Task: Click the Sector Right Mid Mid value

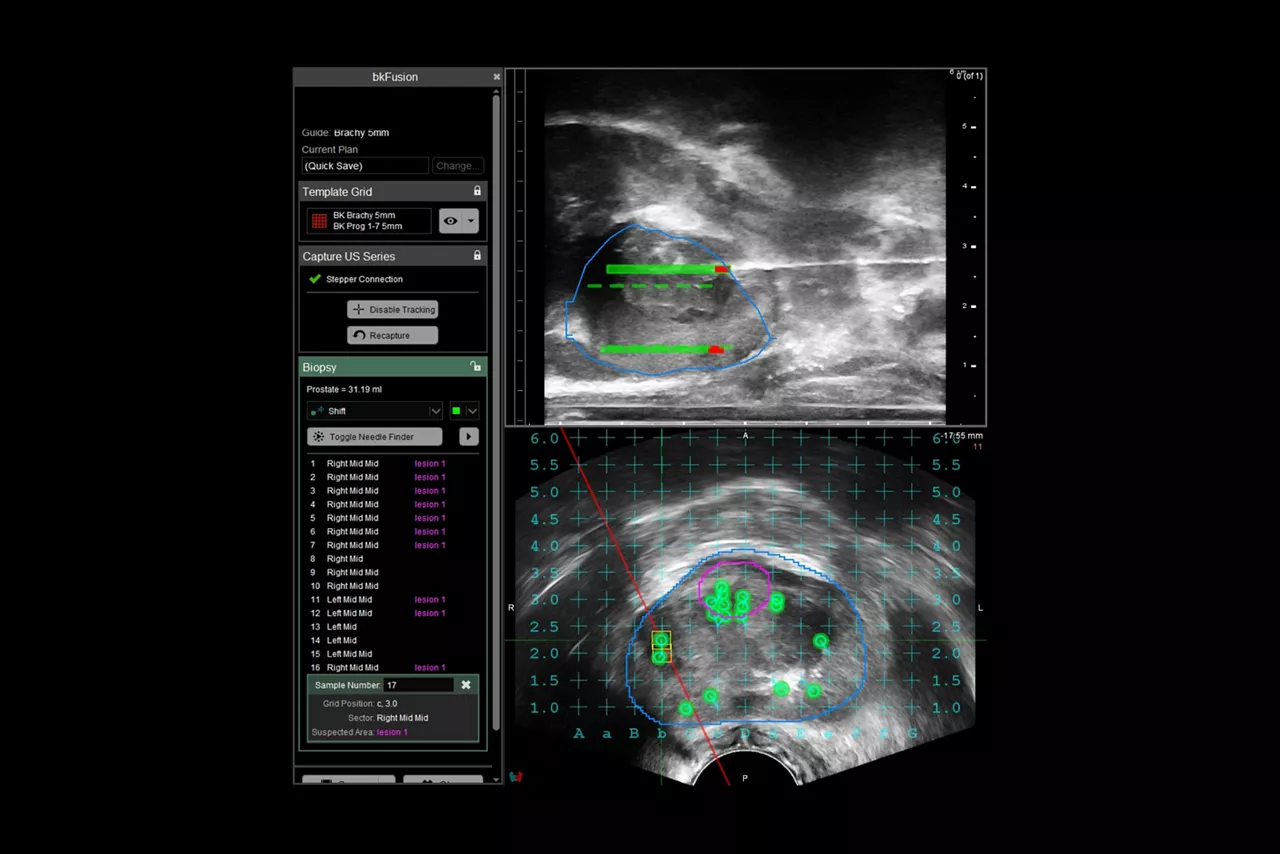Action: coord(402,718)
